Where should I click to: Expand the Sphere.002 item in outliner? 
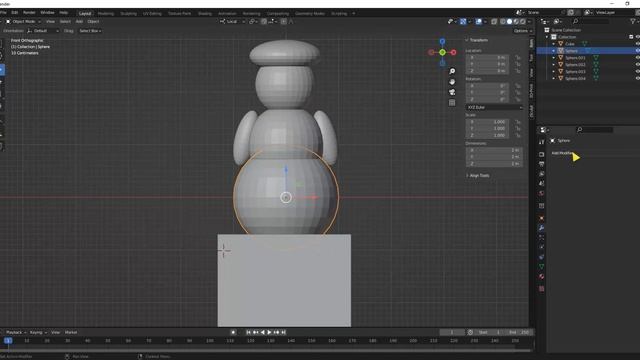(x=553, y=64)
